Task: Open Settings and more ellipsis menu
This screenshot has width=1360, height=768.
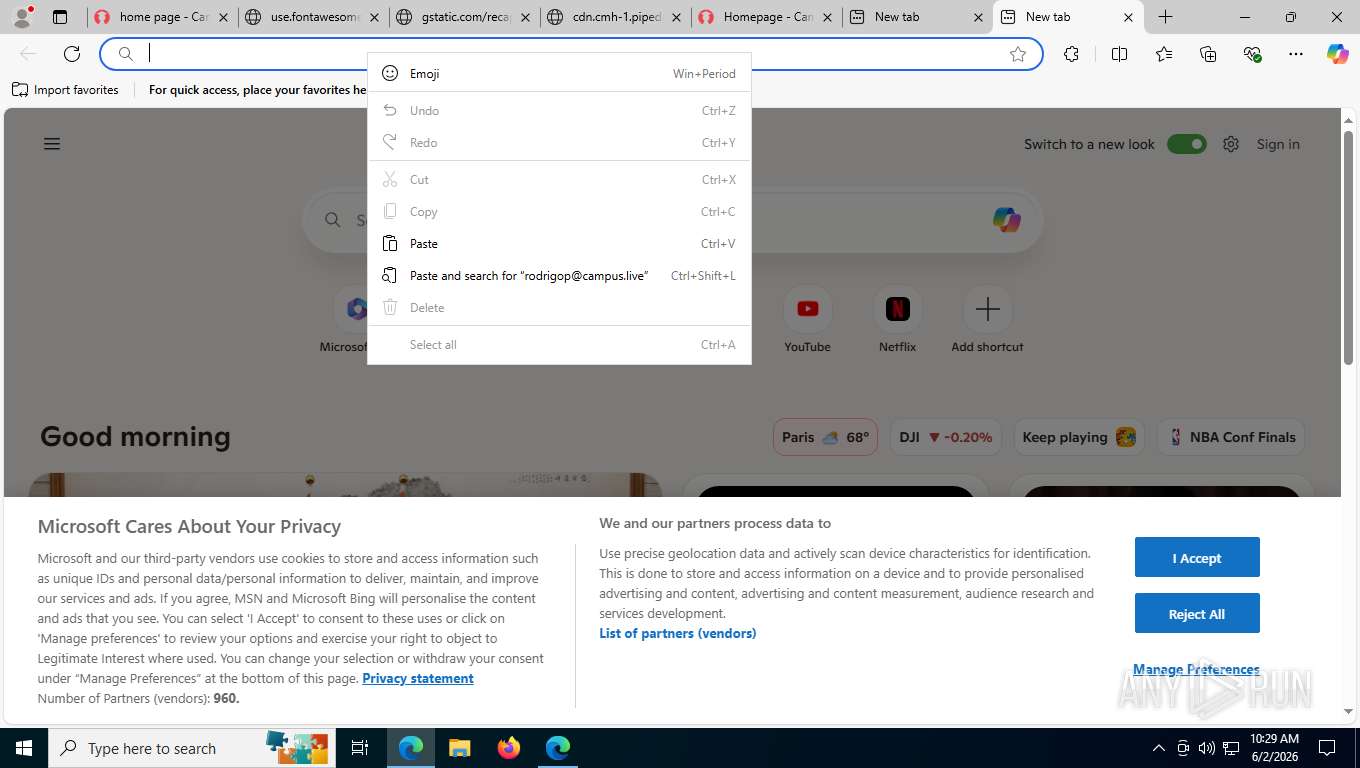Action: pos(1296,54)
